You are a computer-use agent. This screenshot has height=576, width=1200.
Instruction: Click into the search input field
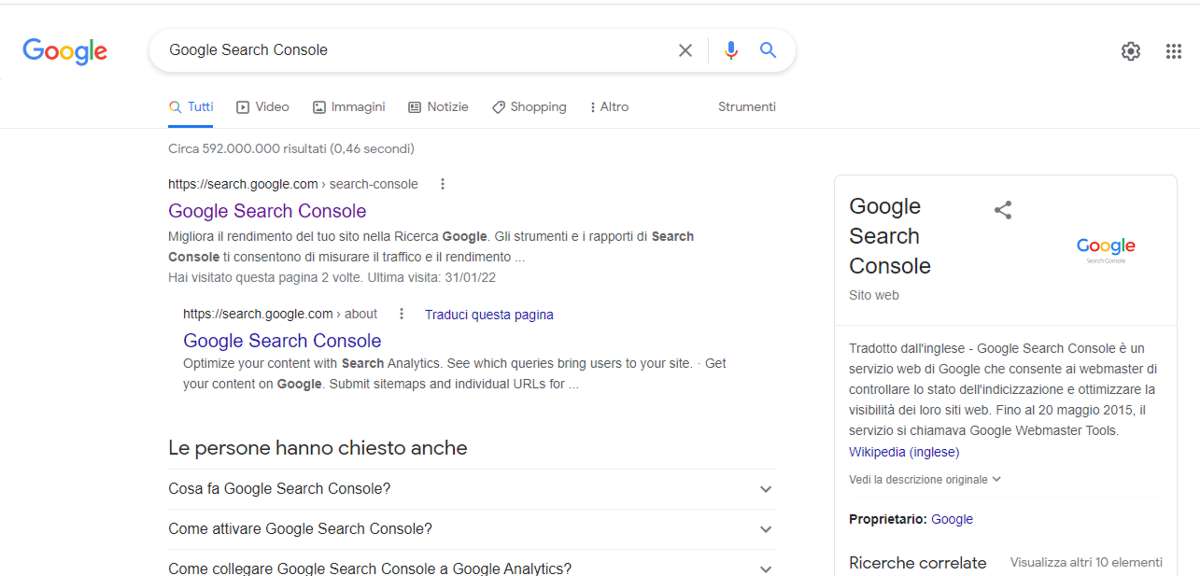[x=415, y=50]
